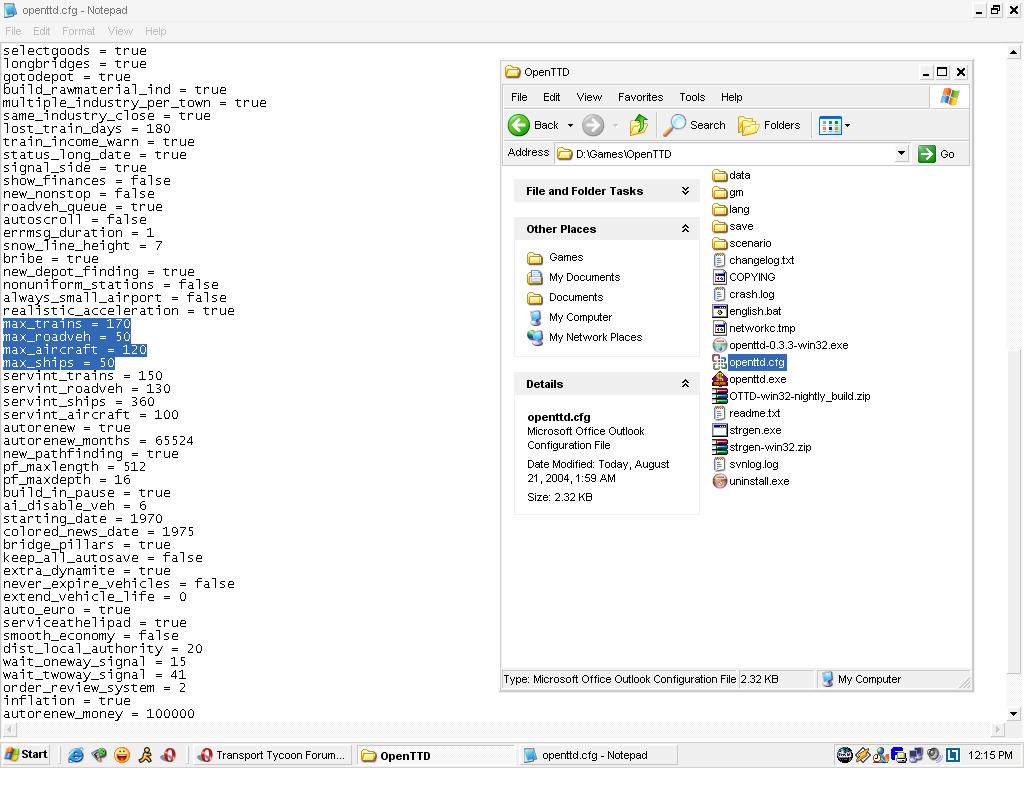Open the Views icon in Explorer toolbar

tap(830, 125)
